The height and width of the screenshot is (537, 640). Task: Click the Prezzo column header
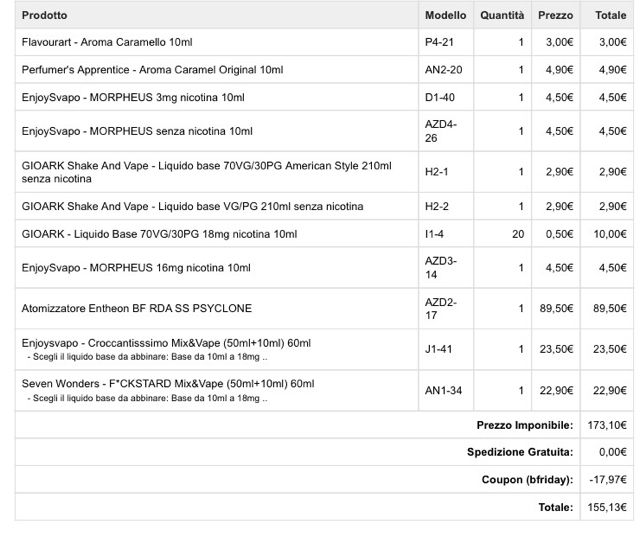[x=556, y=16]
